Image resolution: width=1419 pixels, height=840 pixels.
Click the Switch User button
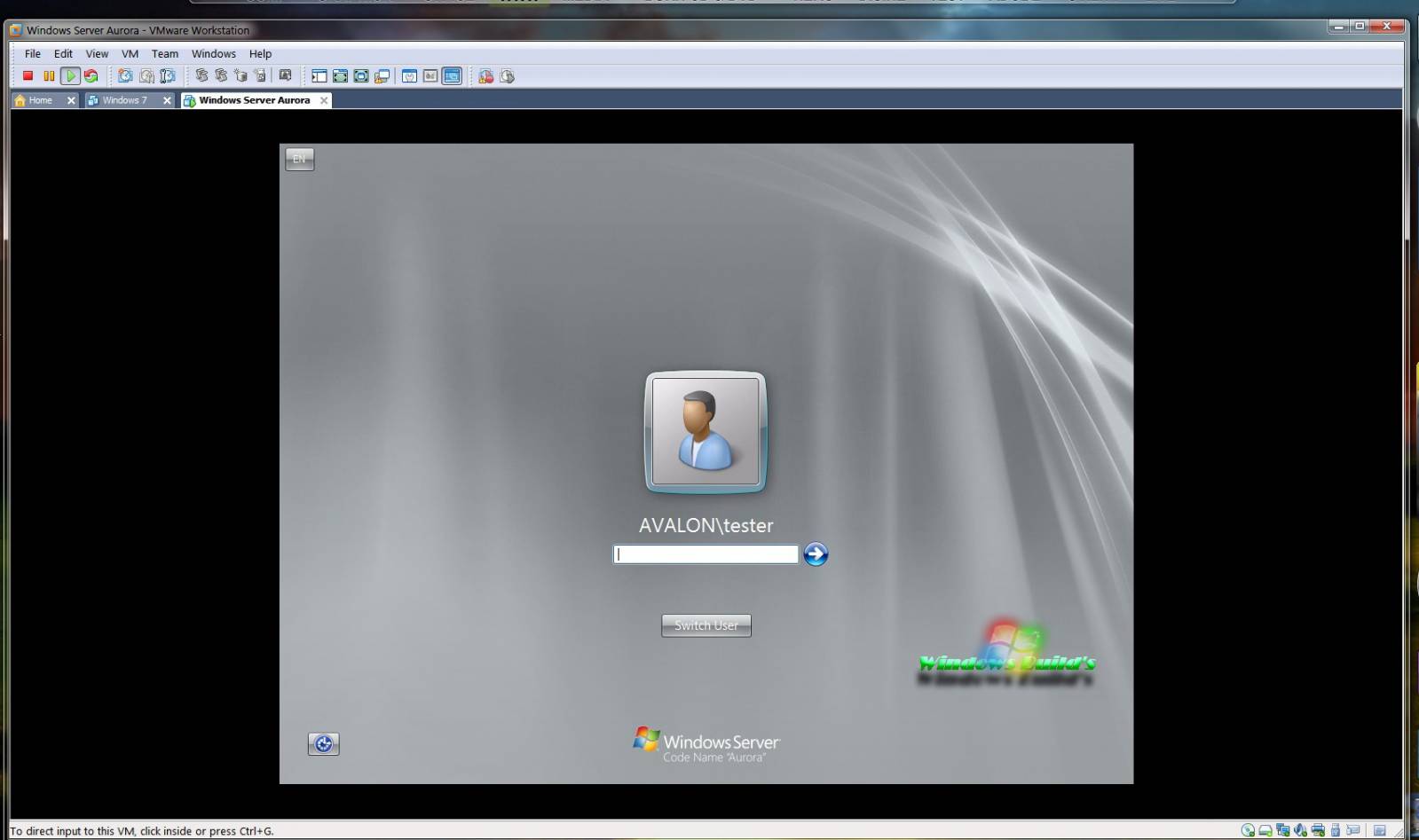(x=706, y=625)
